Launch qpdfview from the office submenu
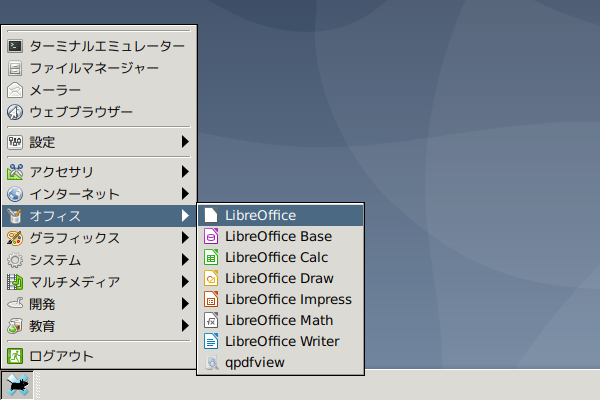 (280, 362)
